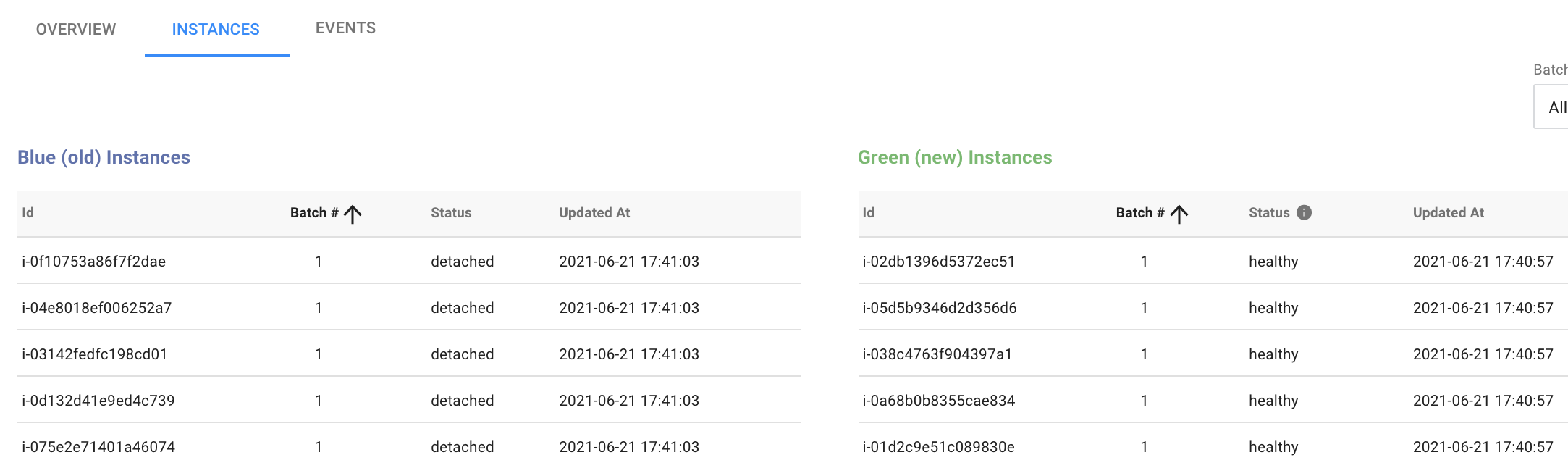The width and height of the screenshot is (1568, 468).
Task: Click green instance i-02db1396d5372ec51
Action: click(939, 262)
